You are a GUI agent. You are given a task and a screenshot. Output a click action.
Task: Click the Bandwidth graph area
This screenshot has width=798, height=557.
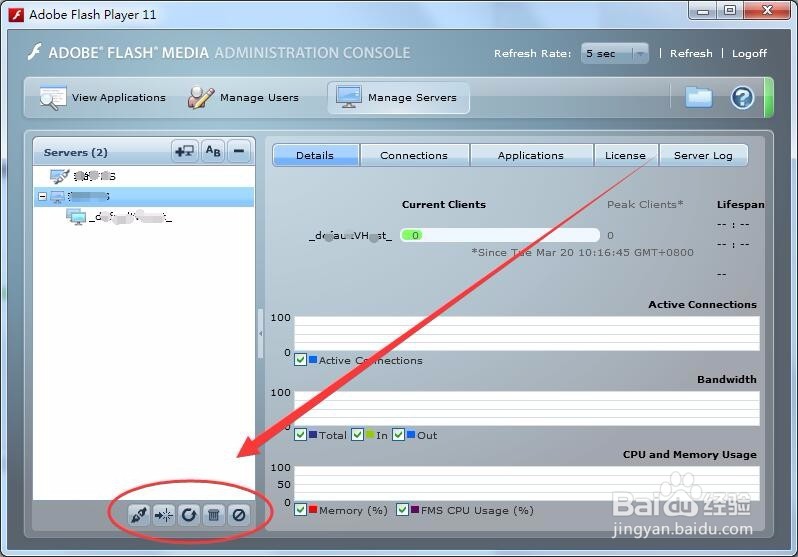(527, 408)
